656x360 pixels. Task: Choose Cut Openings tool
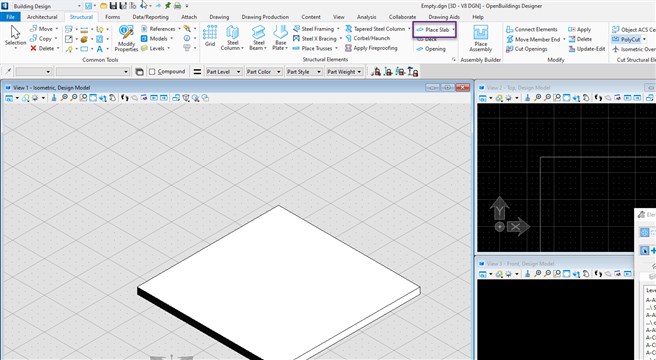click(527, 49)
